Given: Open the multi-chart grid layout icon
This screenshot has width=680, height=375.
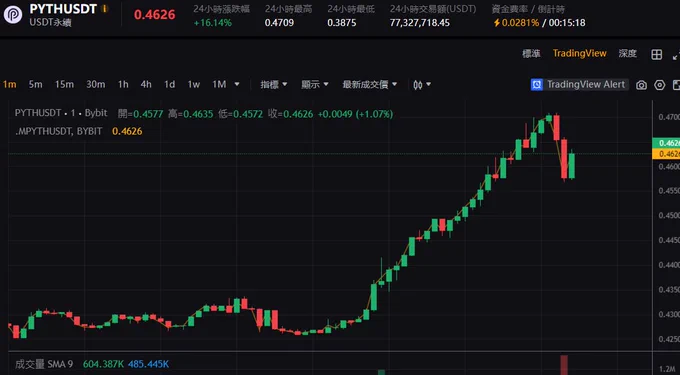Looking at the screenshot, I should [657, 54].
